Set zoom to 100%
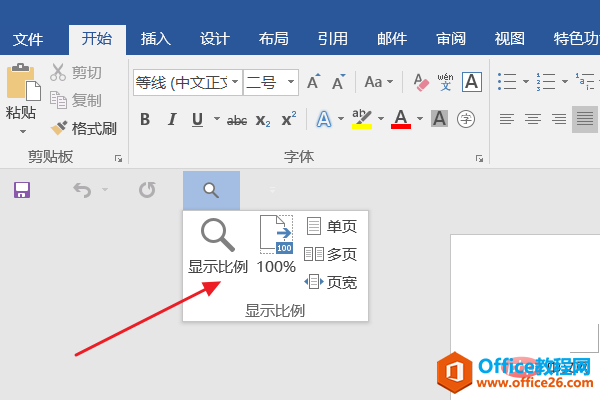 (276, 245)
